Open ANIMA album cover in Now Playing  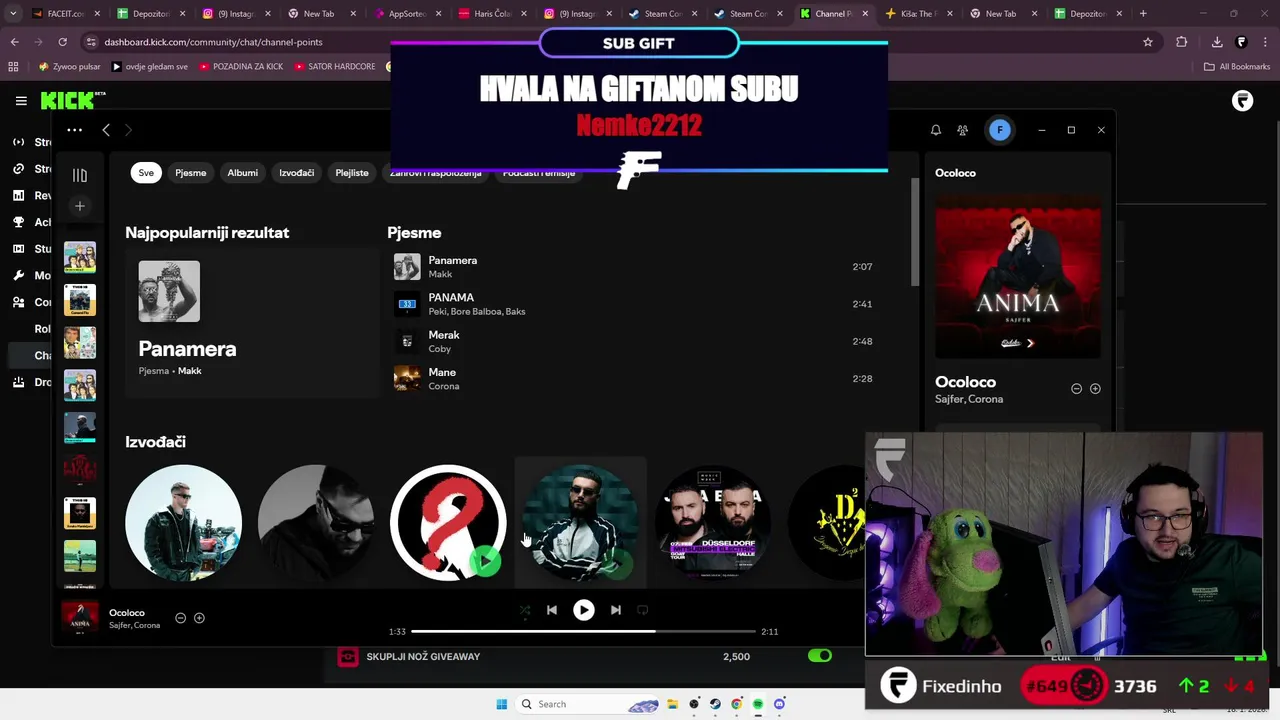[x=1018, y=276]
